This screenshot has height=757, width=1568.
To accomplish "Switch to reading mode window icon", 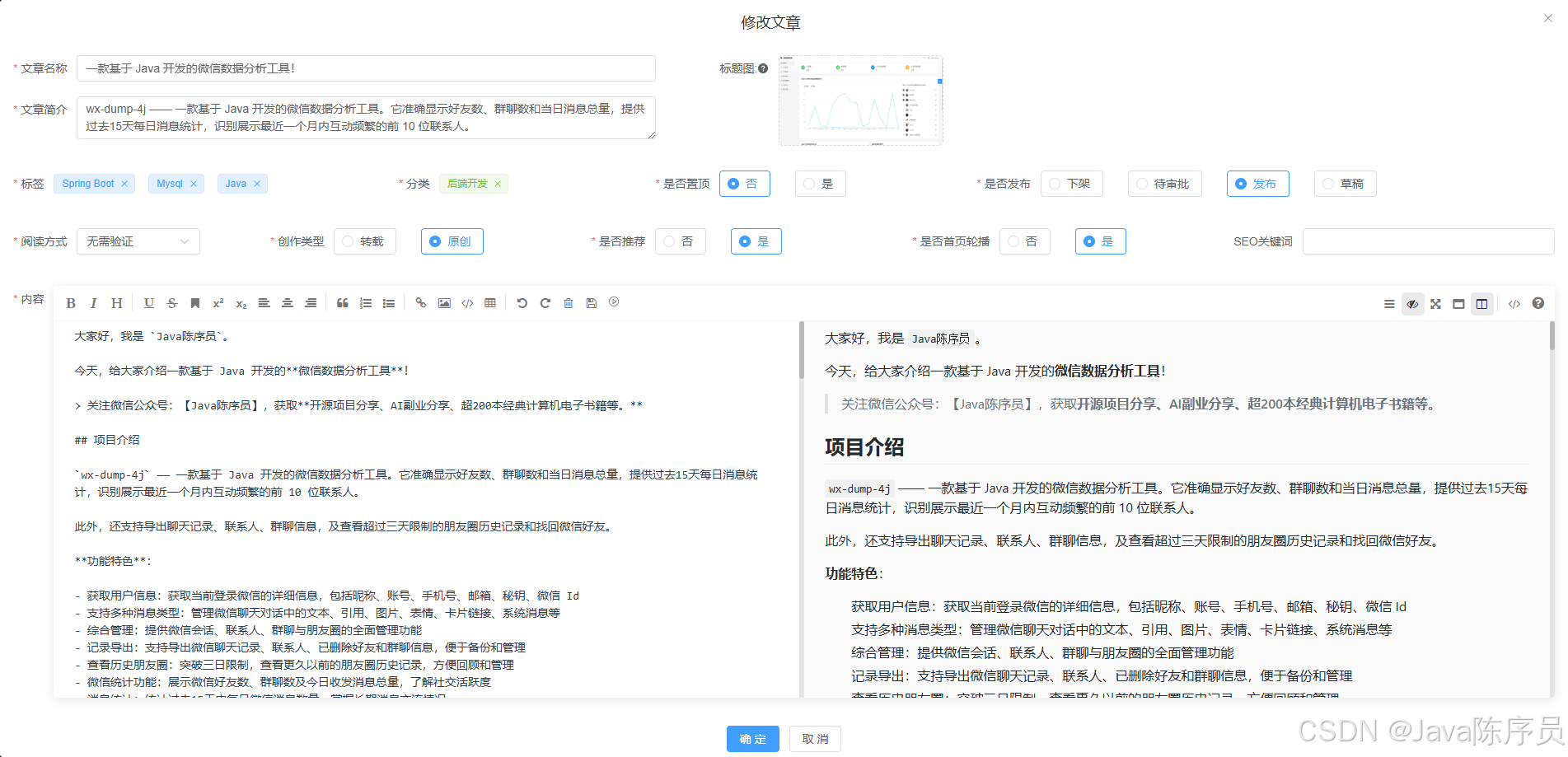I will point(1458,304).
